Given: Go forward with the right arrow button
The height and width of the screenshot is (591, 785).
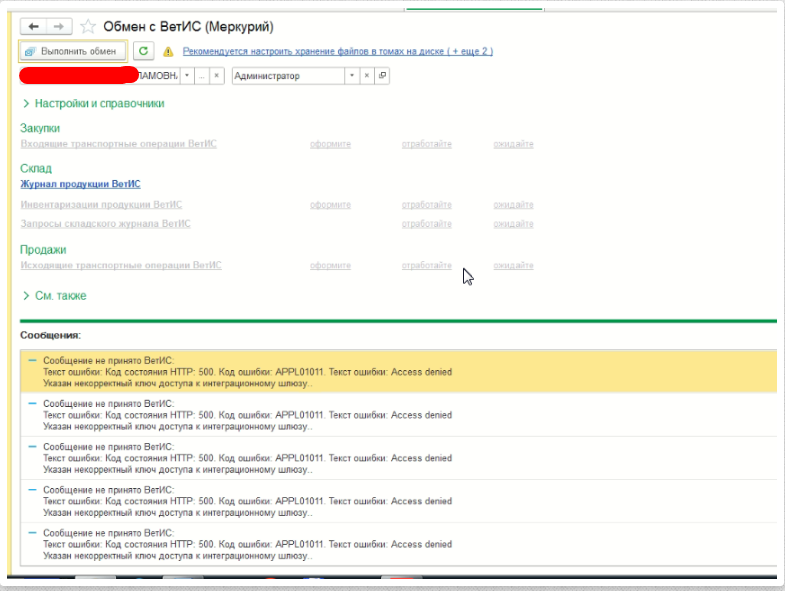Looking at the screenshot, I should pyautogui.click(x=59, y=26).
